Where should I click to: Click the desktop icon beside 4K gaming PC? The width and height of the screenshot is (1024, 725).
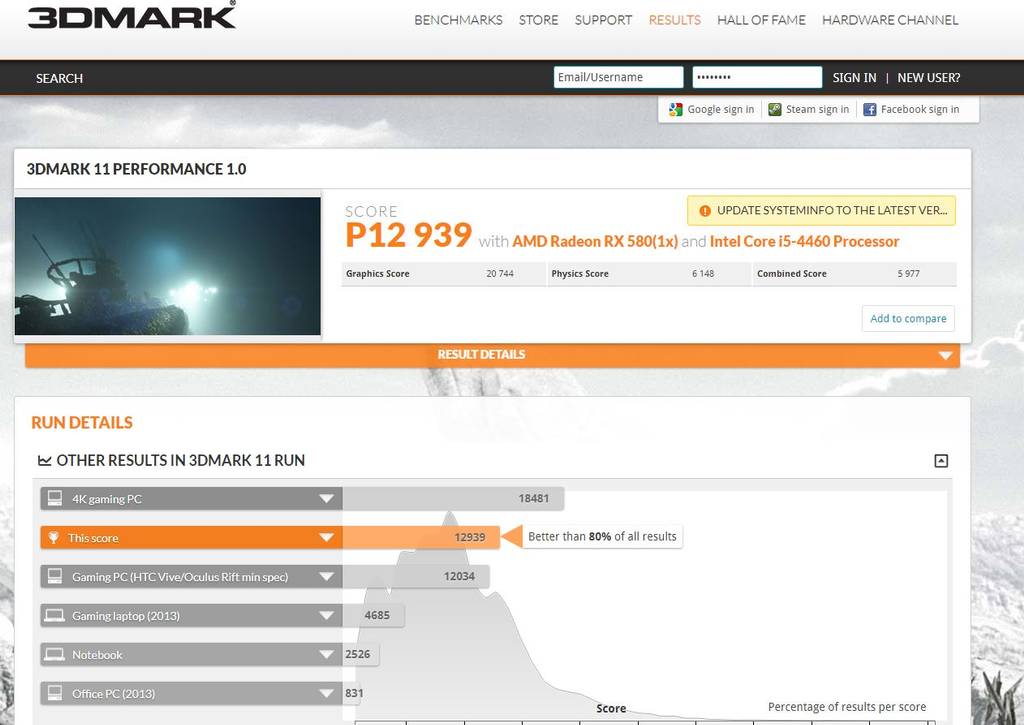pos(55,498)
